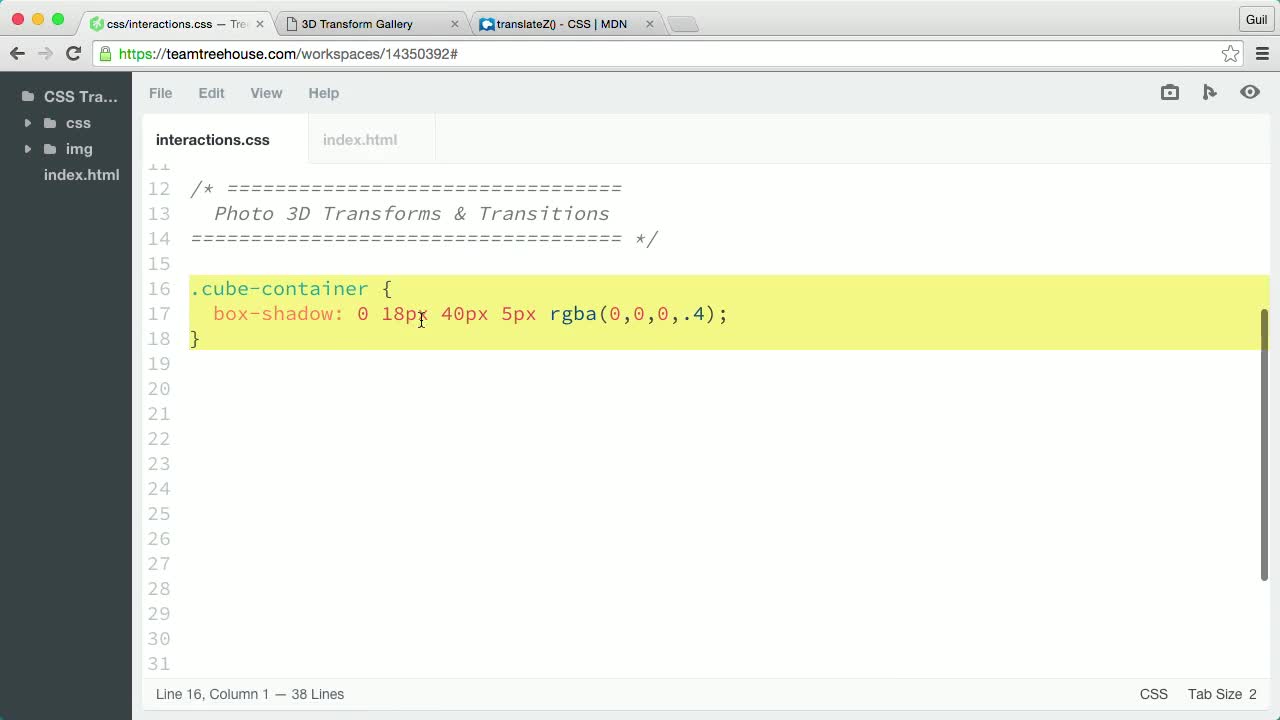This screenshot has height=720, width=1280.
Task: Reload the page with the refresh icon
Action: pyautogui.click(x=73, y=54)
